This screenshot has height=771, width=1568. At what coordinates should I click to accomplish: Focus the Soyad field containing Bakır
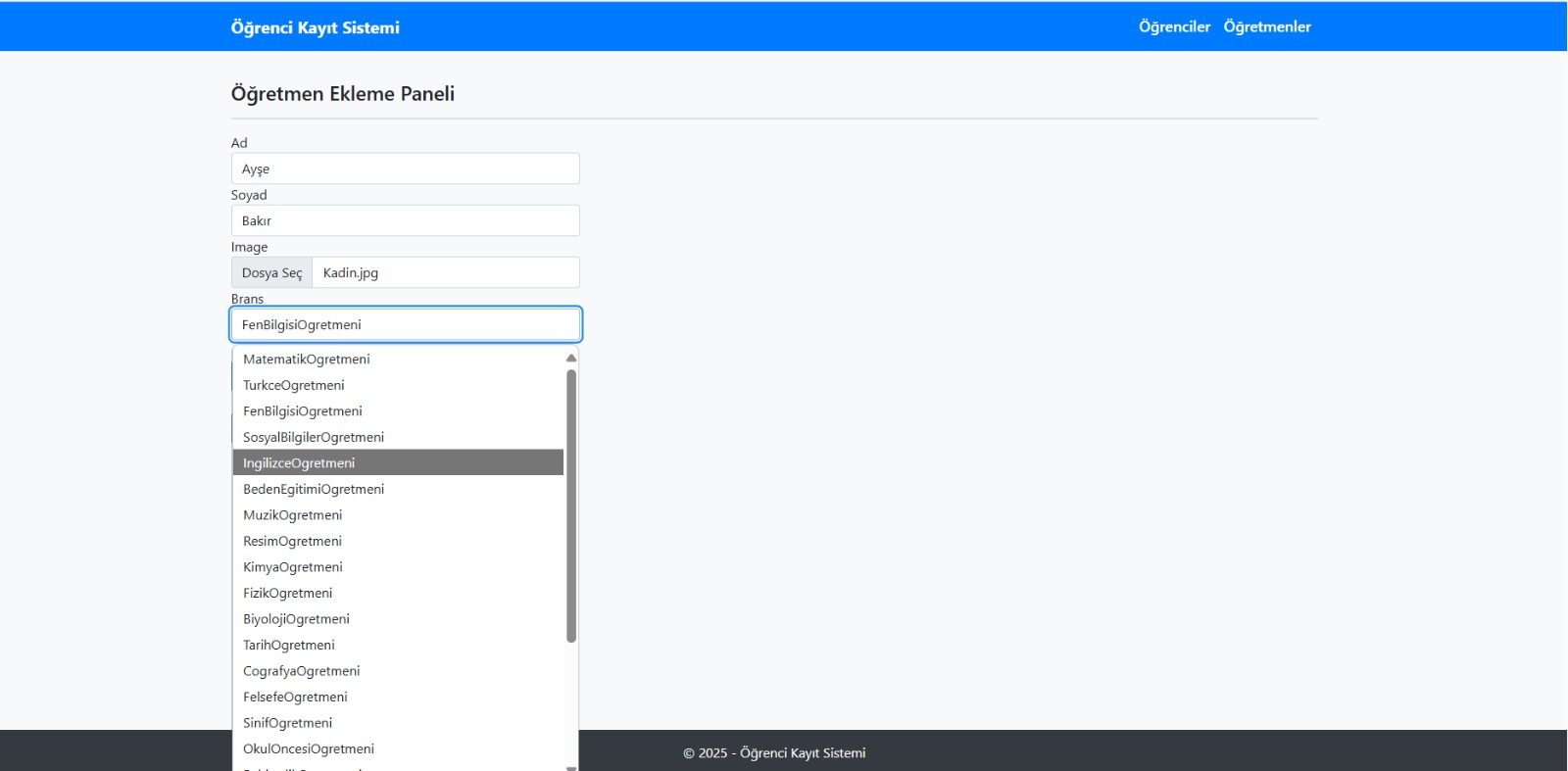pyautogui.click(x=405, y=220)
